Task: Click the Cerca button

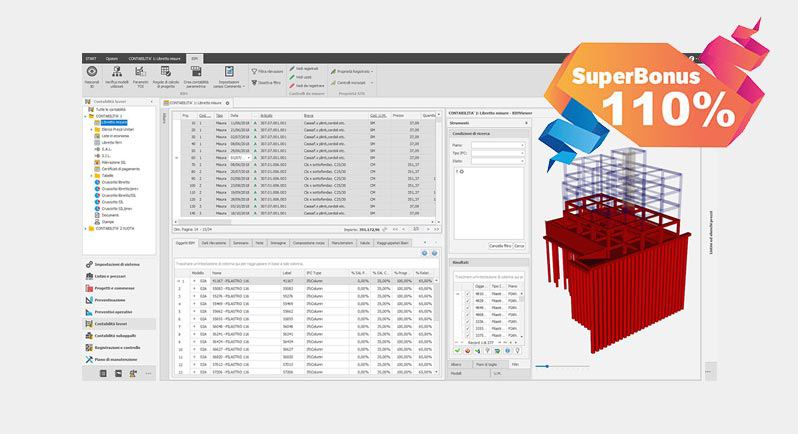Action: tap(519, 246)
